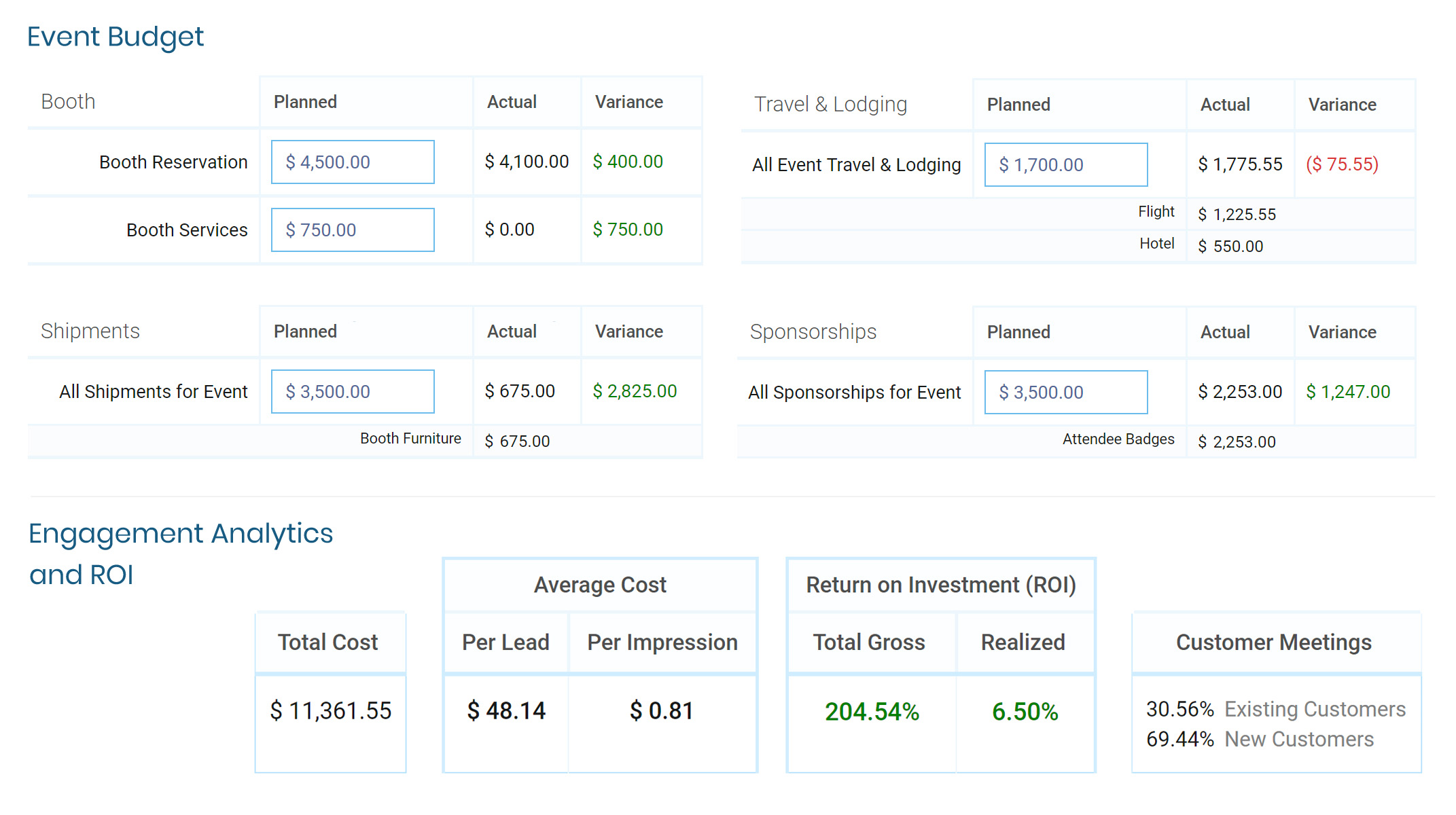1456x815 pixels.
Task: Click the Per Lead average cost $48.14
Action: coord(506,711)
